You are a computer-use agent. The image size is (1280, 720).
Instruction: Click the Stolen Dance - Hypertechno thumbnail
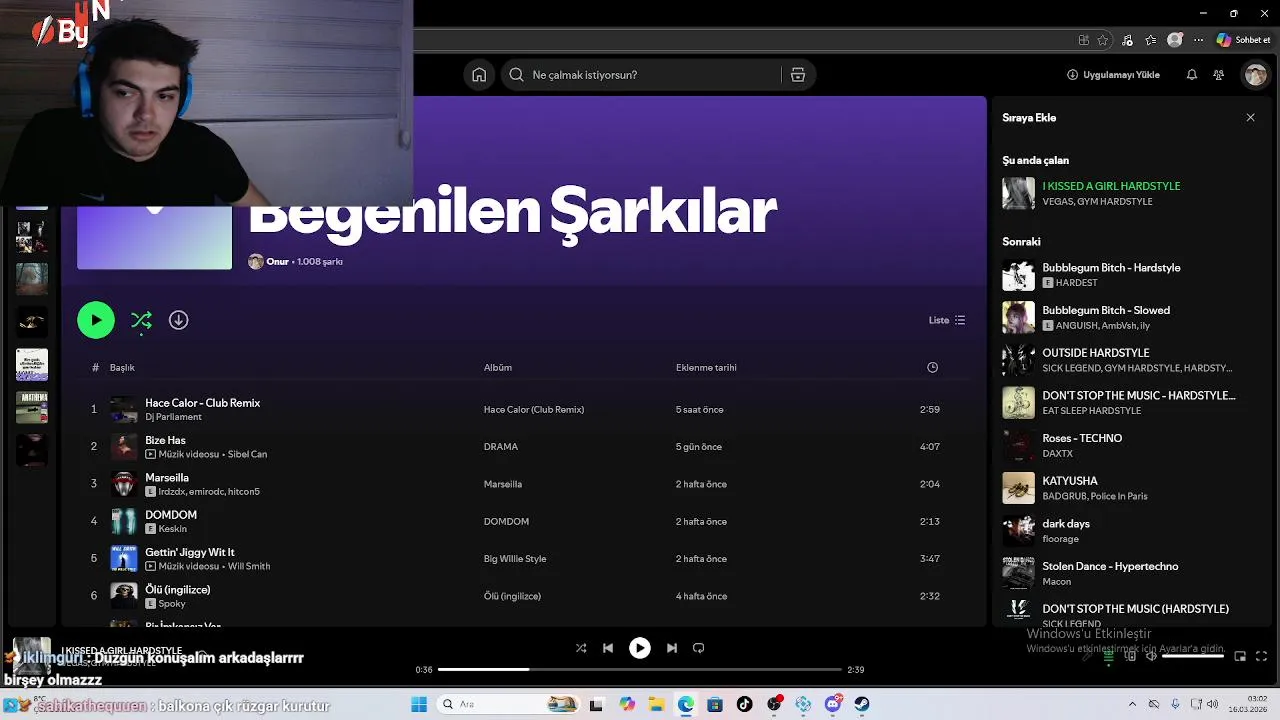[1019, 573]
